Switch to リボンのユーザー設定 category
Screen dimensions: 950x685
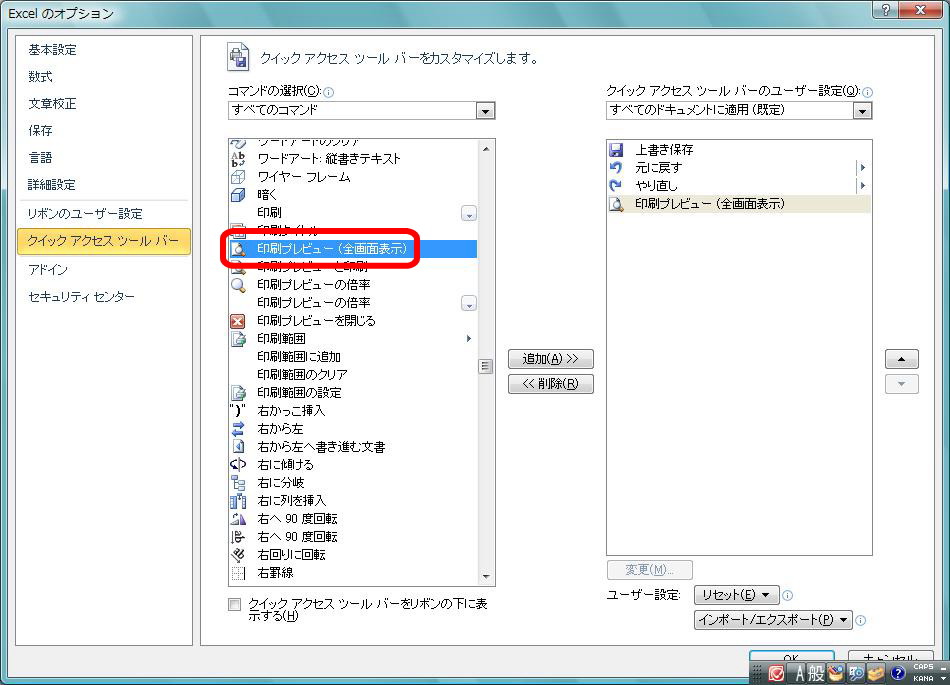85,214
